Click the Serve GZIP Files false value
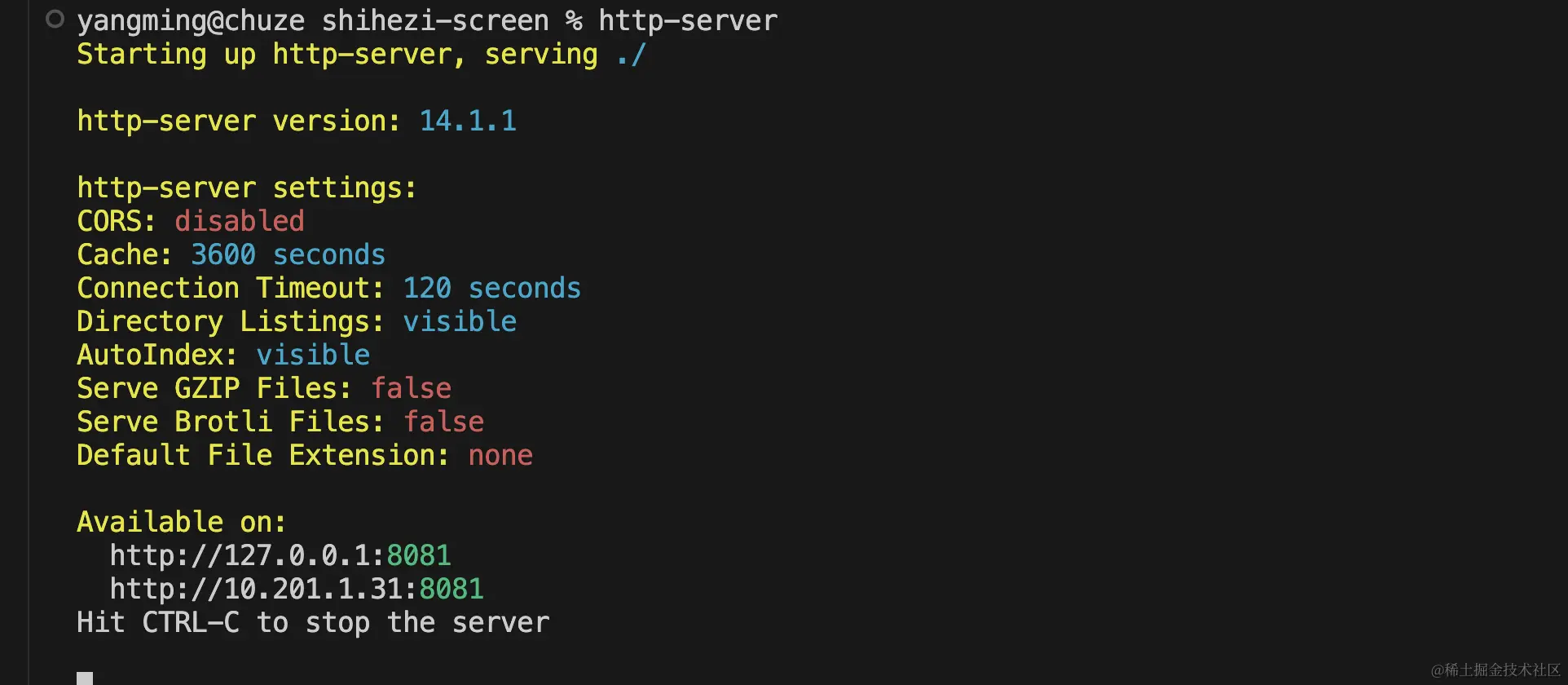 [x=411, y=388]
